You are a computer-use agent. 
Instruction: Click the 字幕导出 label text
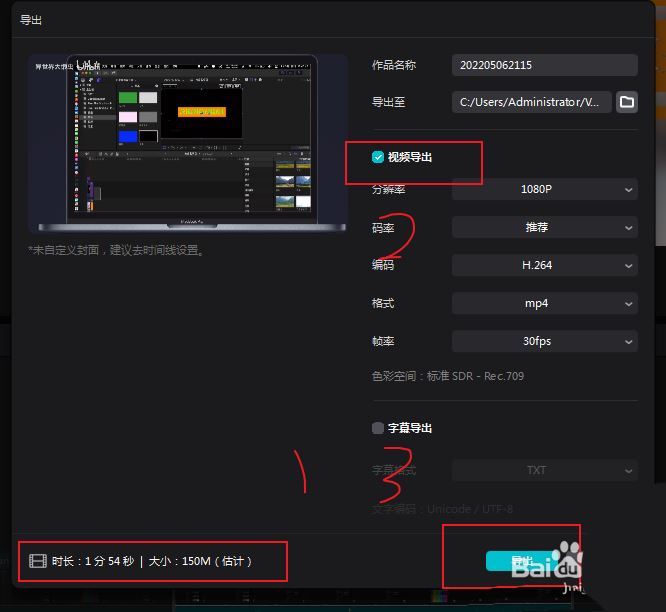click(x=410, y=428)
